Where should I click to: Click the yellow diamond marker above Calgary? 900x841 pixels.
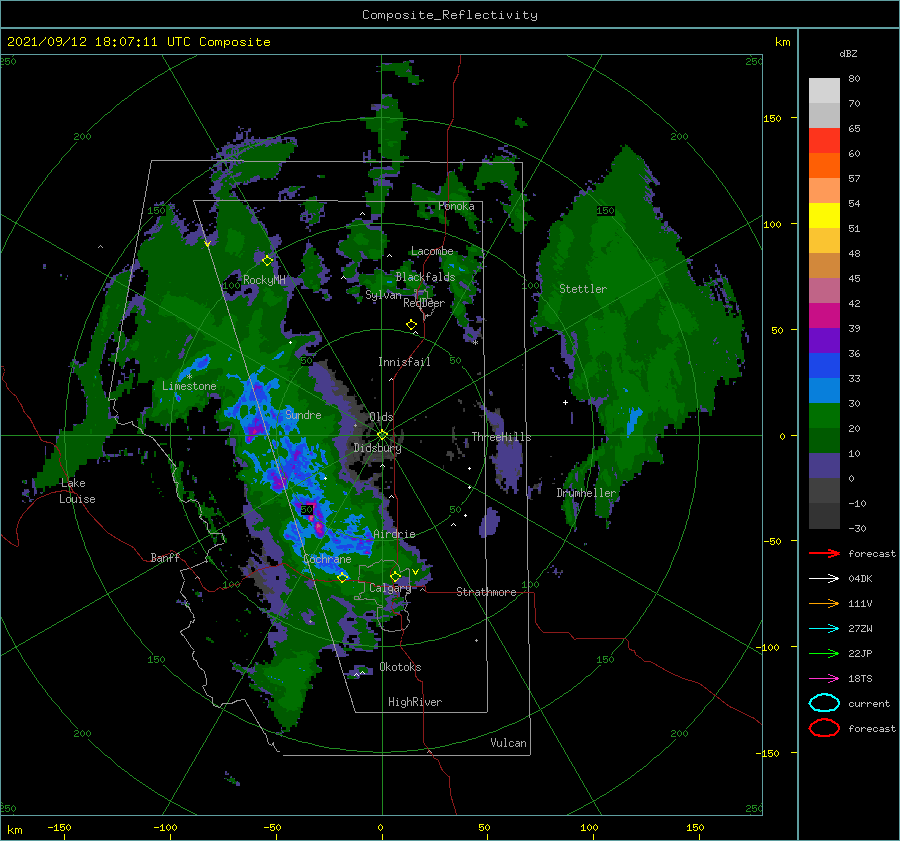pyautogui.click(x=395, y=576)
